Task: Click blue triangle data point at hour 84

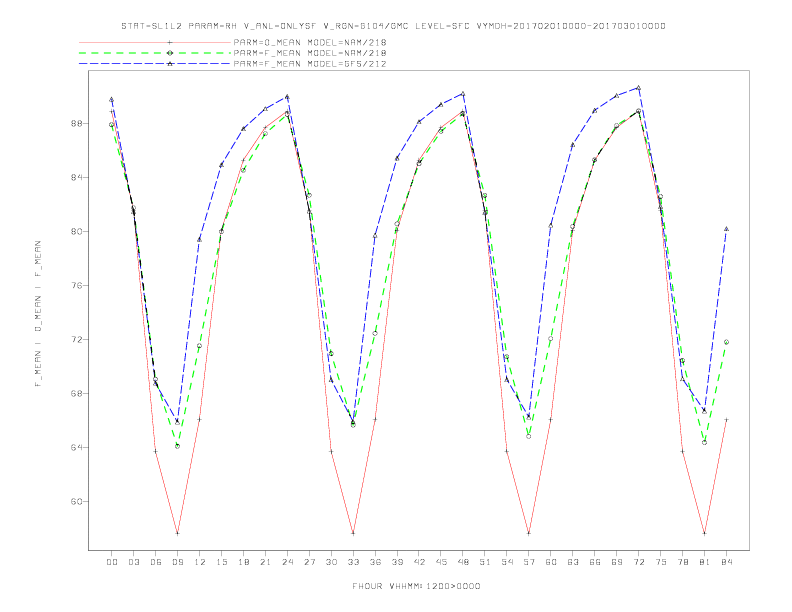Action: 726,229
